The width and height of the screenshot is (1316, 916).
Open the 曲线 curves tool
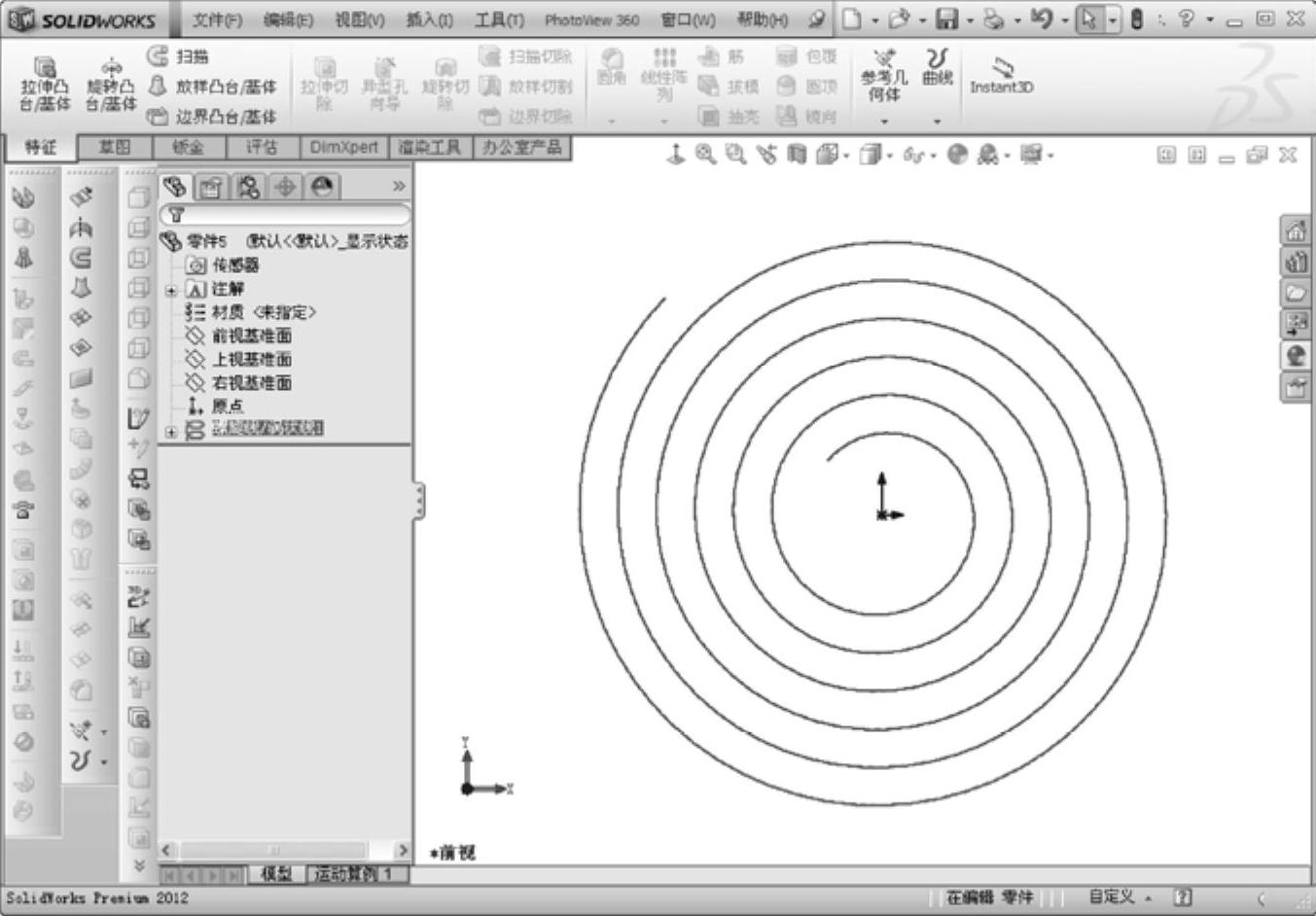click(937, 66)
